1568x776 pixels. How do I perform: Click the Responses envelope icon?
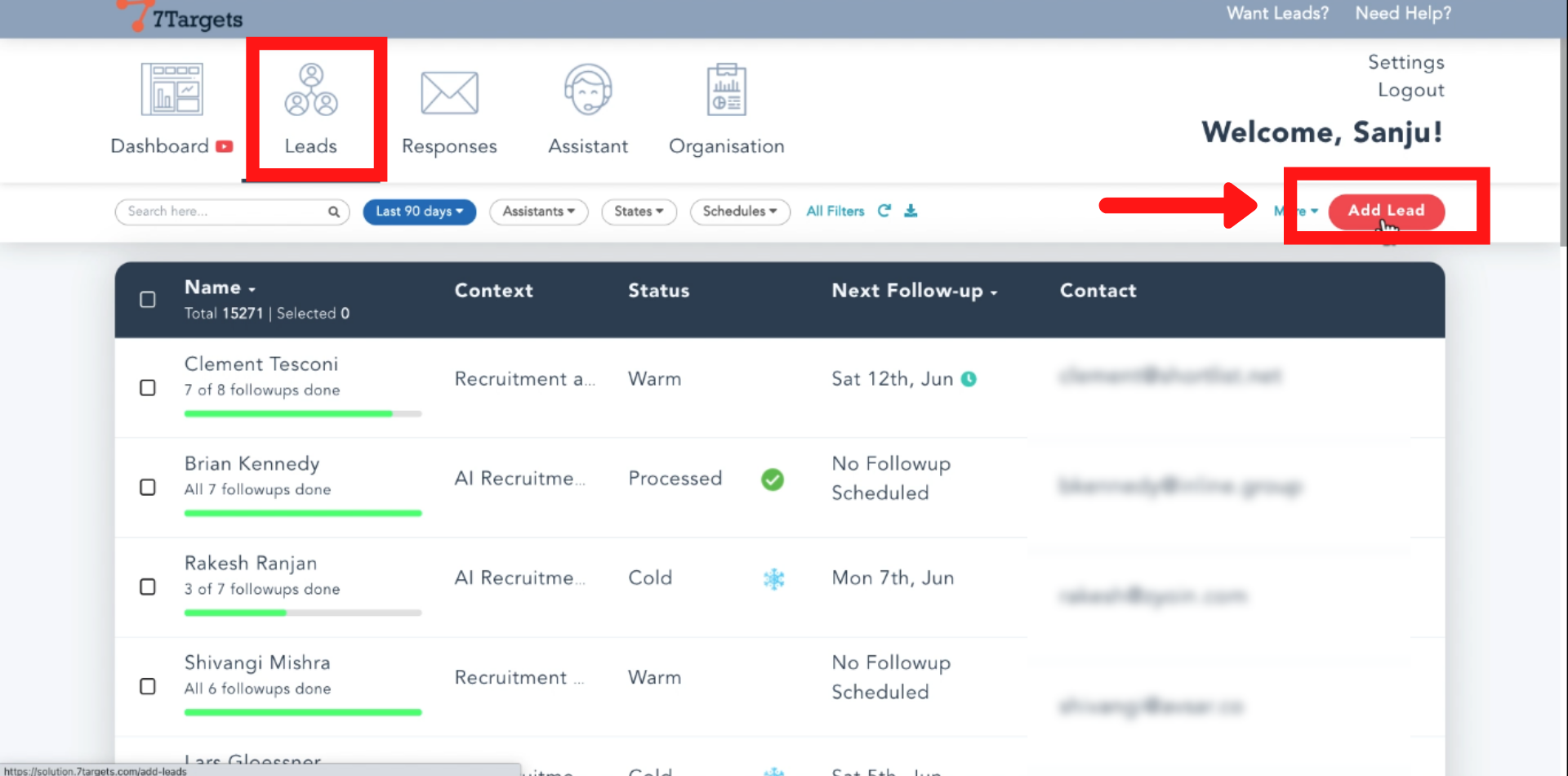tap(449, 92)
